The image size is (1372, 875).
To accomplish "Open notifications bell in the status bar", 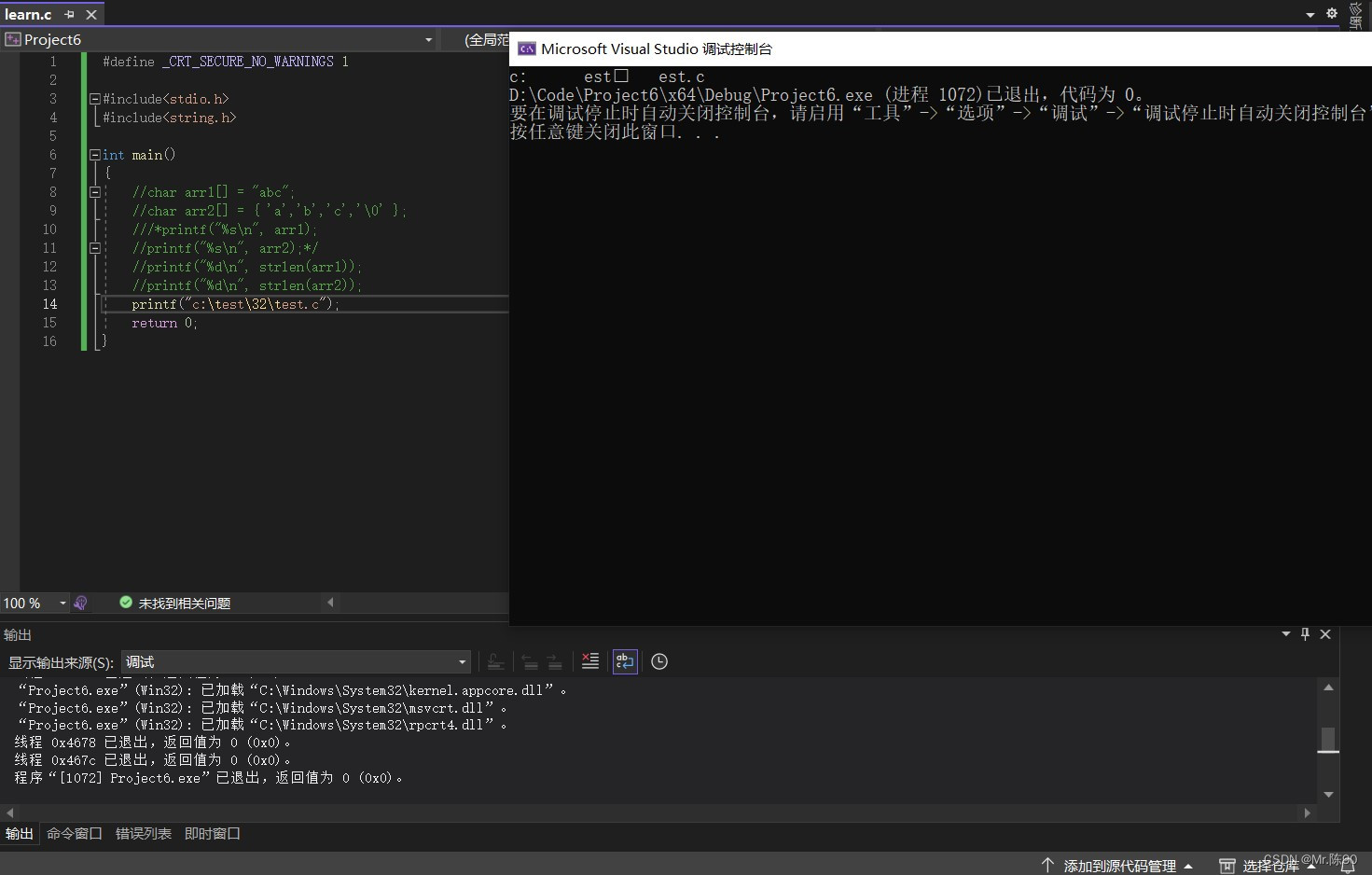I will 1348,866.
